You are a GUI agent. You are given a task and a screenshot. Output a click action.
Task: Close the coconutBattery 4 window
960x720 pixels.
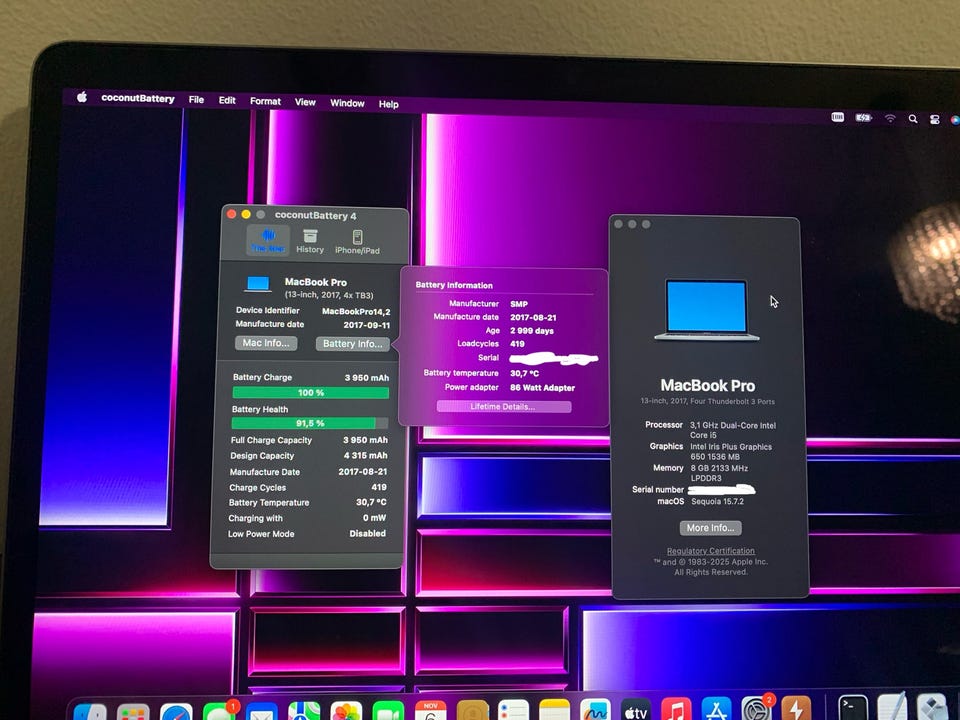click(x=231, y=214)
